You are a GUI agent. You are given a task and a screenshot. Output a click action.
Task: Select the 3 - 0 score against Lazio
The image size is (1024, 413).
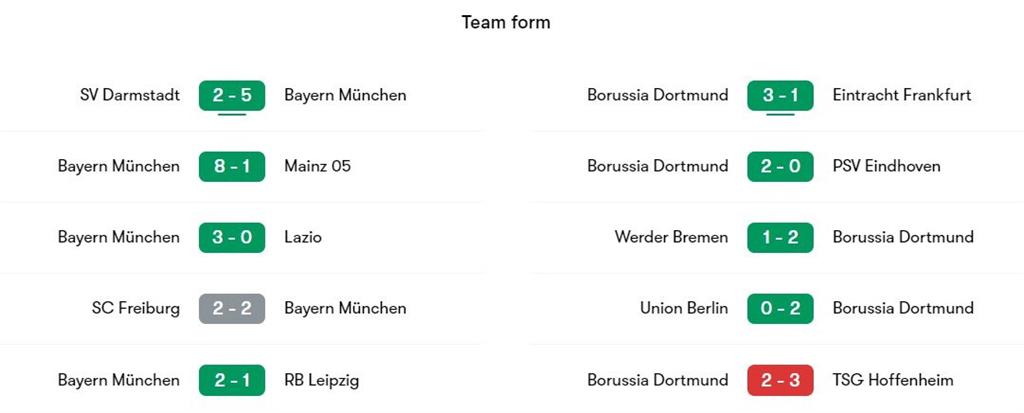tap(232, 238)
